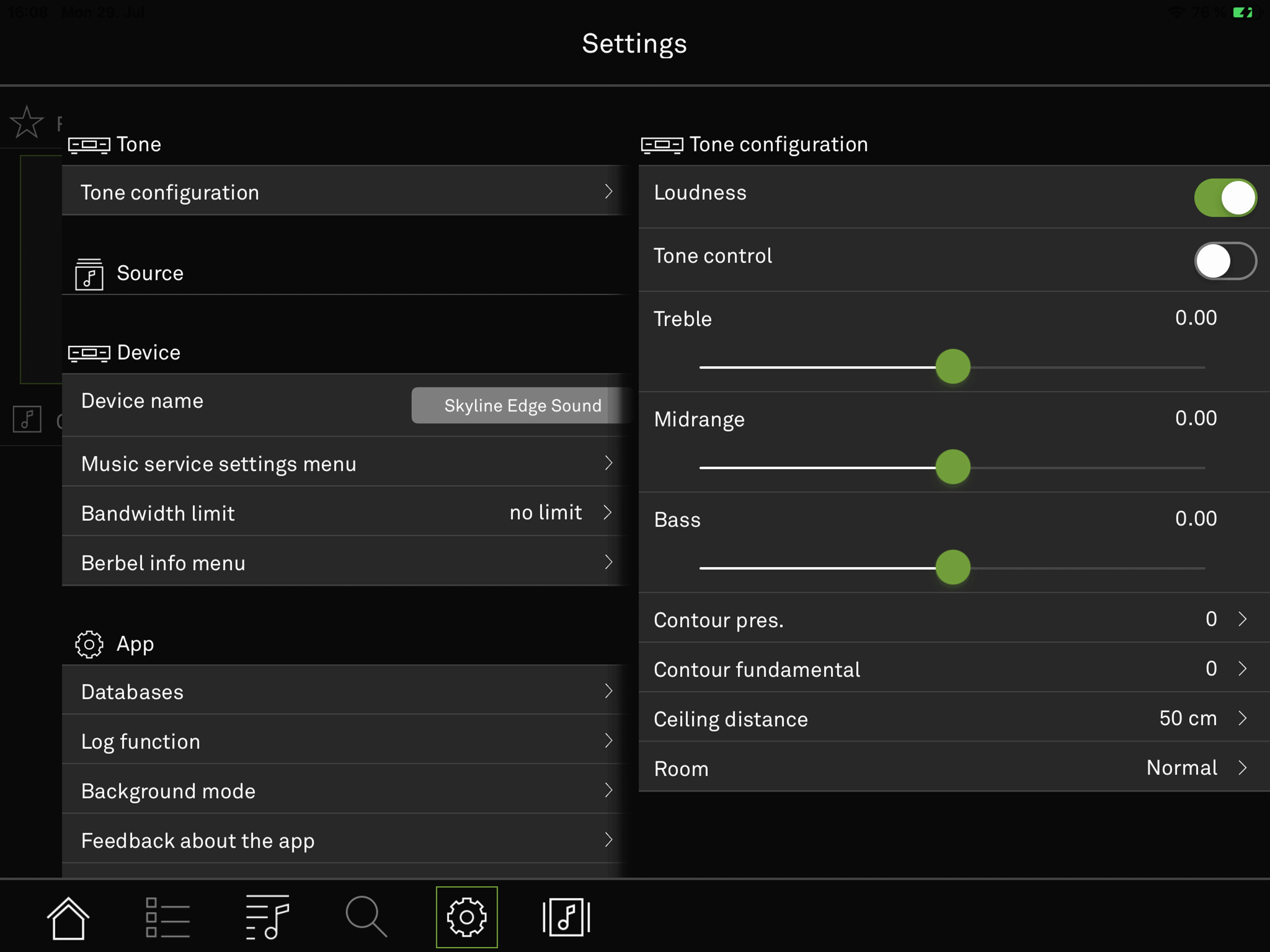Click the Source section heading
The height and width of the screenshot is (952, 1270).
(x=150, y=273)
